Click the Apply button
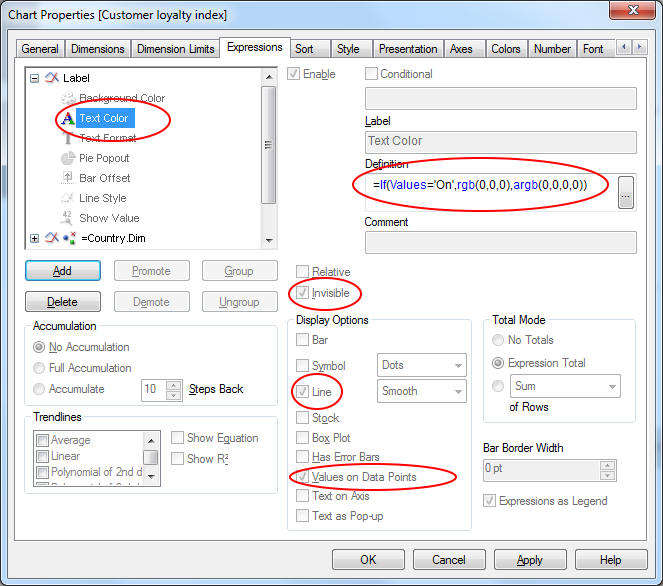 [x=530, y=559]
